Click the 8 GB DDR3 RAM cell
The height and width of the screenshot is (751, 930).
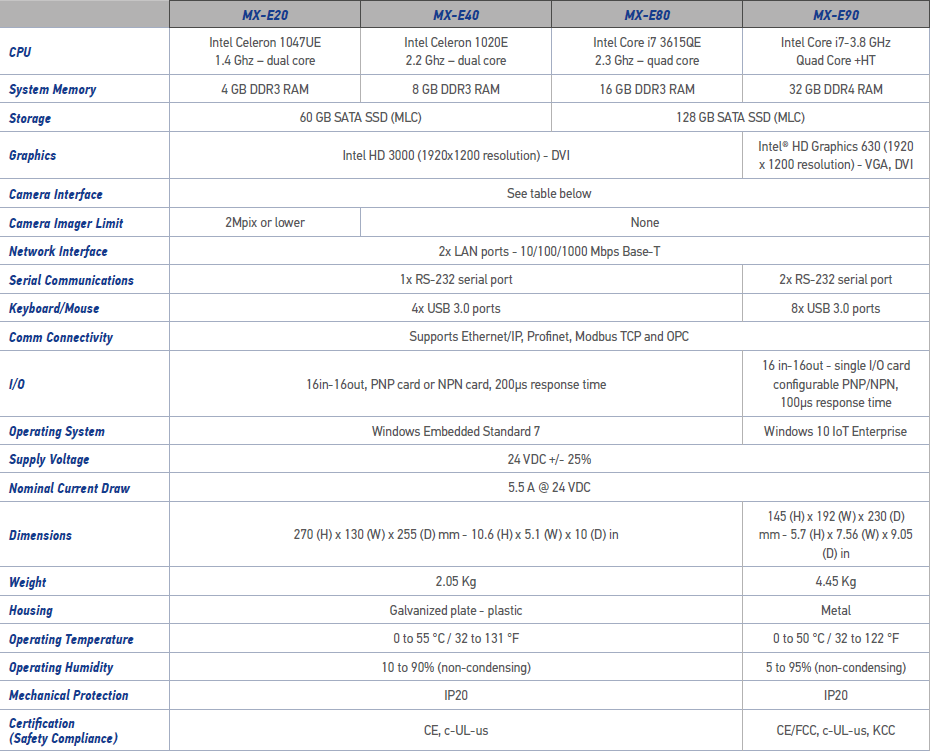[456, 89]
